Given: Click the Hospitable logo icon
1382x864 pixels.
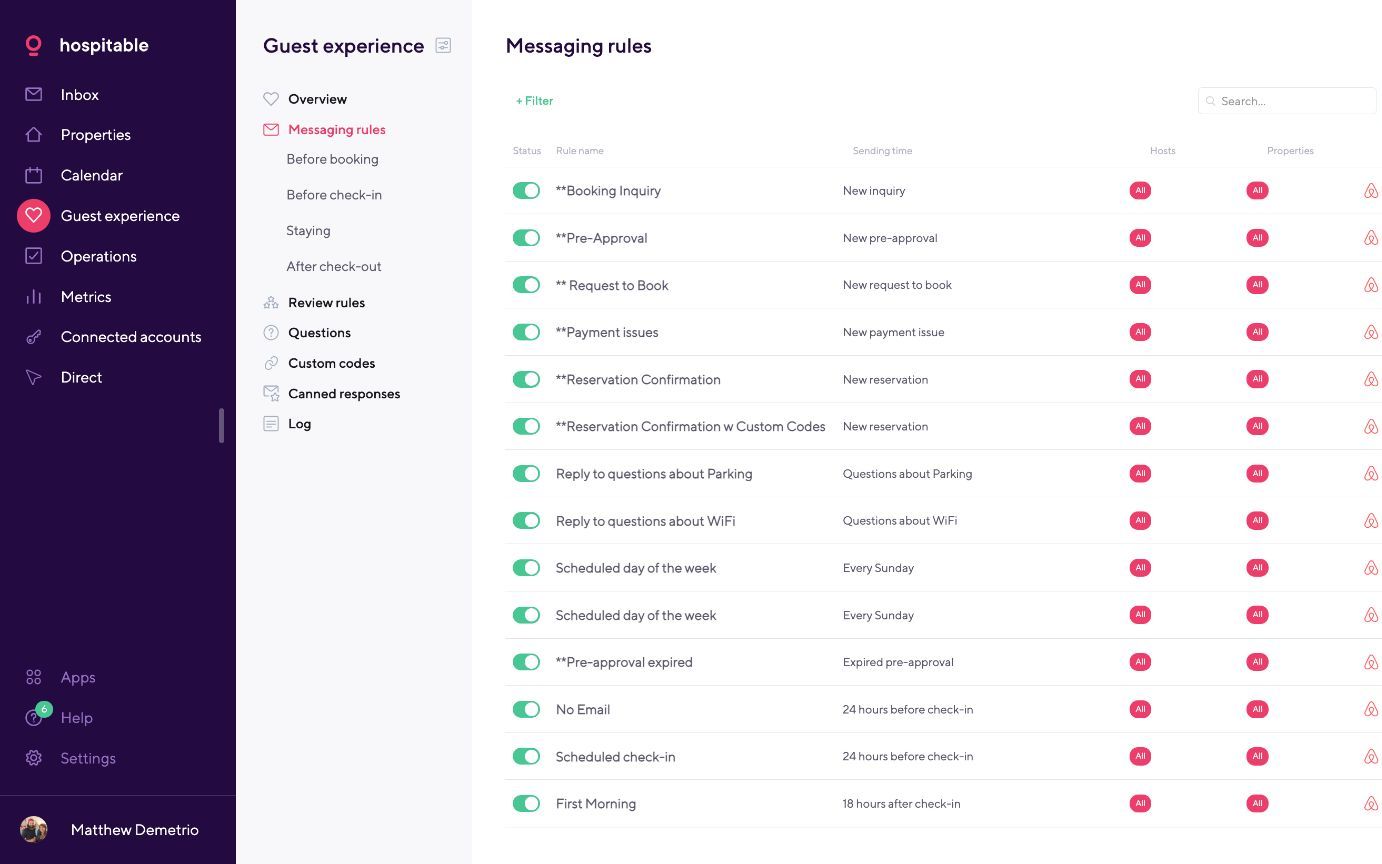Looking at the screenshot, I should pyautogui.click(x=33, y=45).
